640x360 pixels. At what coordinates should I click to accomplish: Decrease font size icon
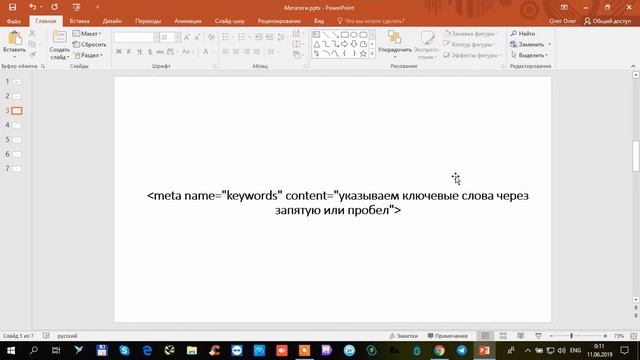coord(197,38)
